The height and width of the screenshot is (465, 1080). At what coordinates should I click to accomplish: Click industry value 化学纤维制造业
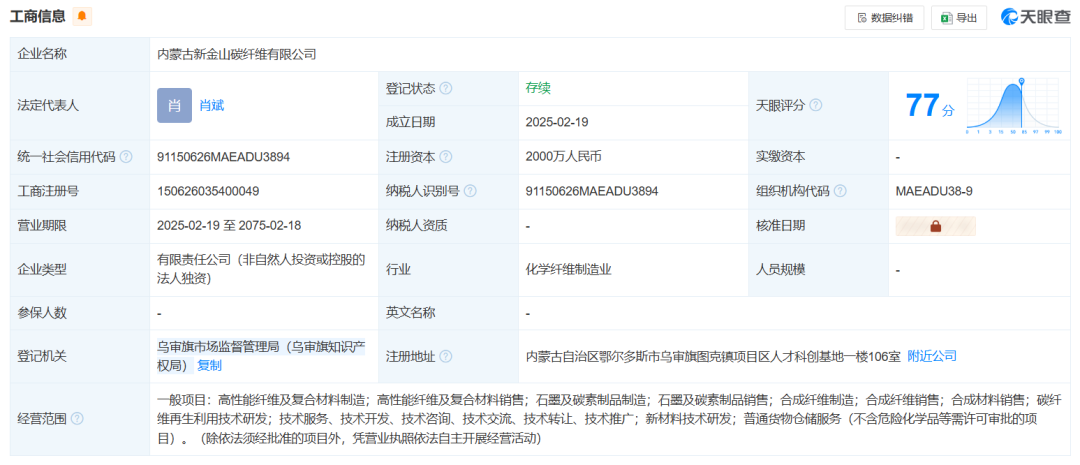(569, 269)
